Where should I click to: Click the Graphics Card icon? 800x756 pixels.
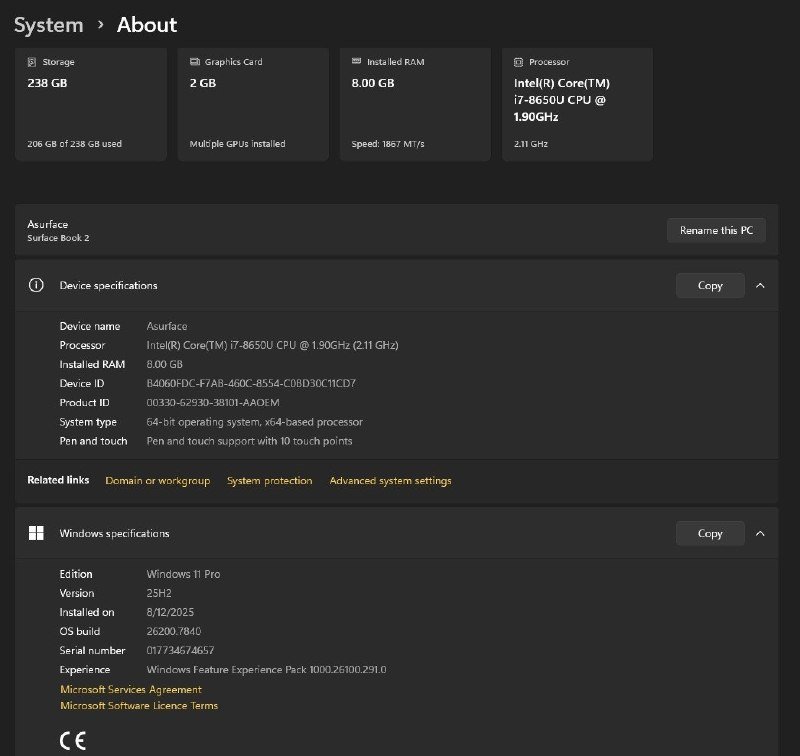click(194, 62)
